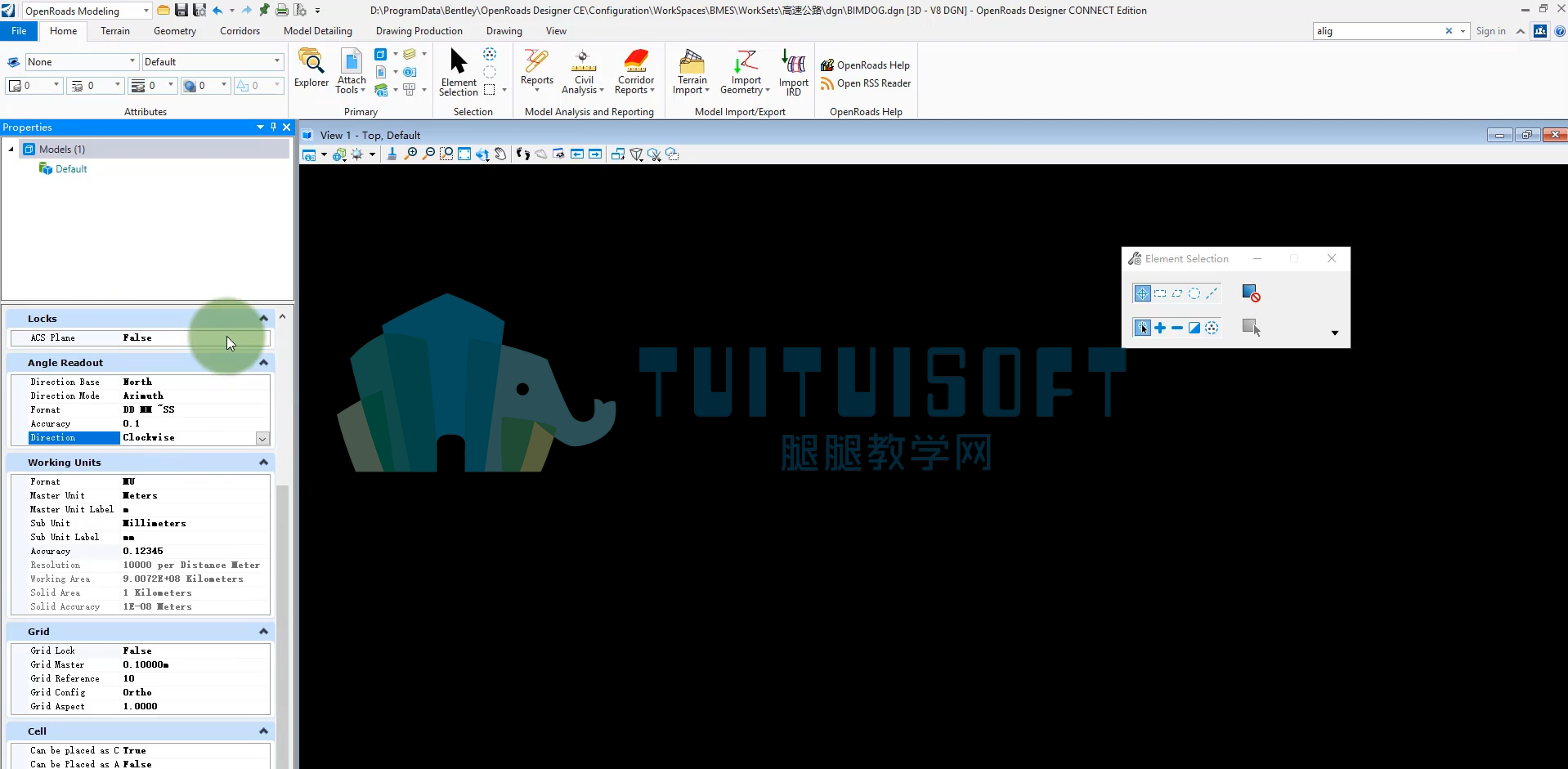Click View Next arrow in view toolbar

click(595, 154)
